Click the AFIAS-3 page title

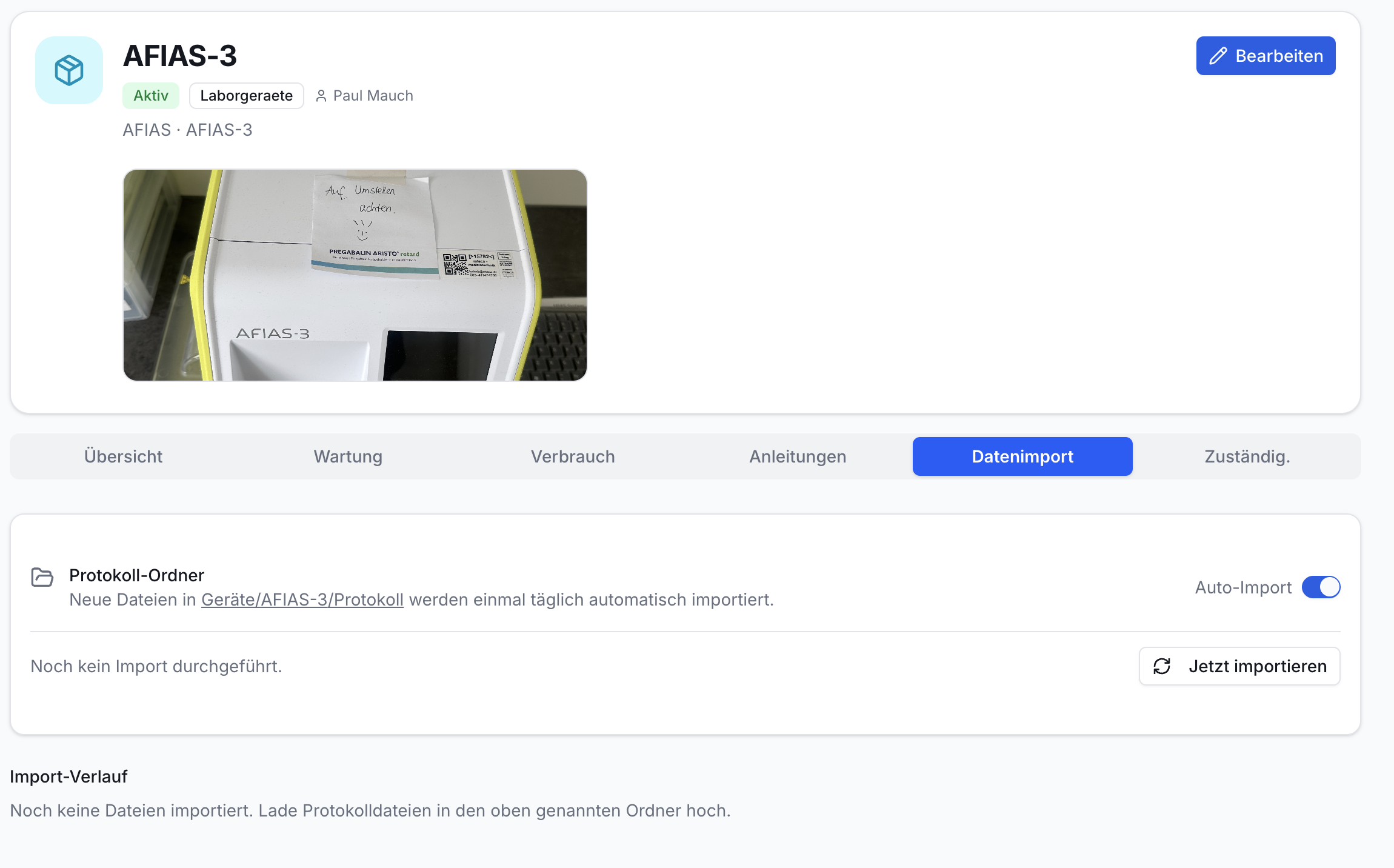tap(180, 56)
